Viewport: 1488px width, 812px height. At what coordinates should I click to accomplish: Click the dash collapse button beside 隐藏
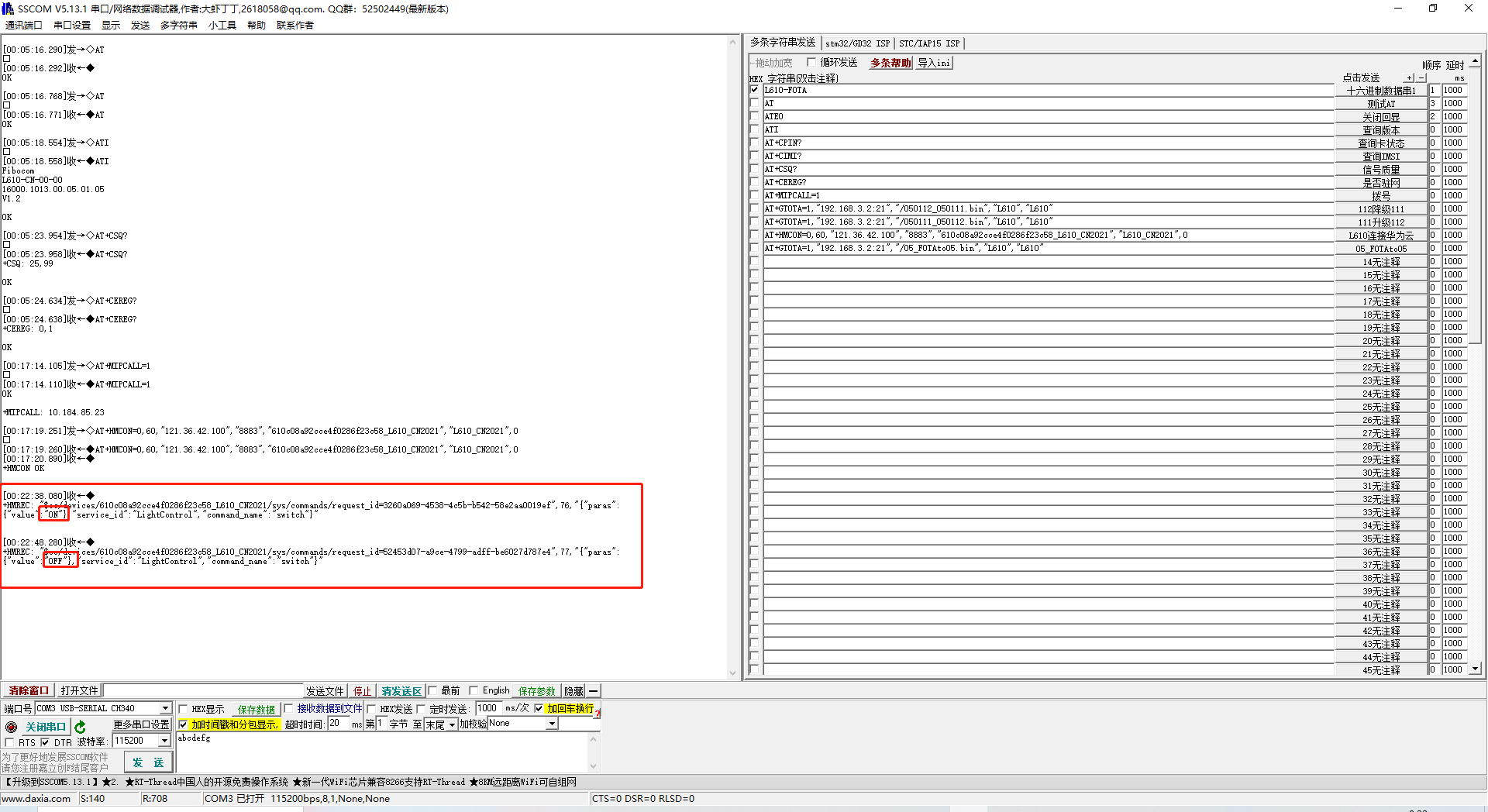(593, 690)
